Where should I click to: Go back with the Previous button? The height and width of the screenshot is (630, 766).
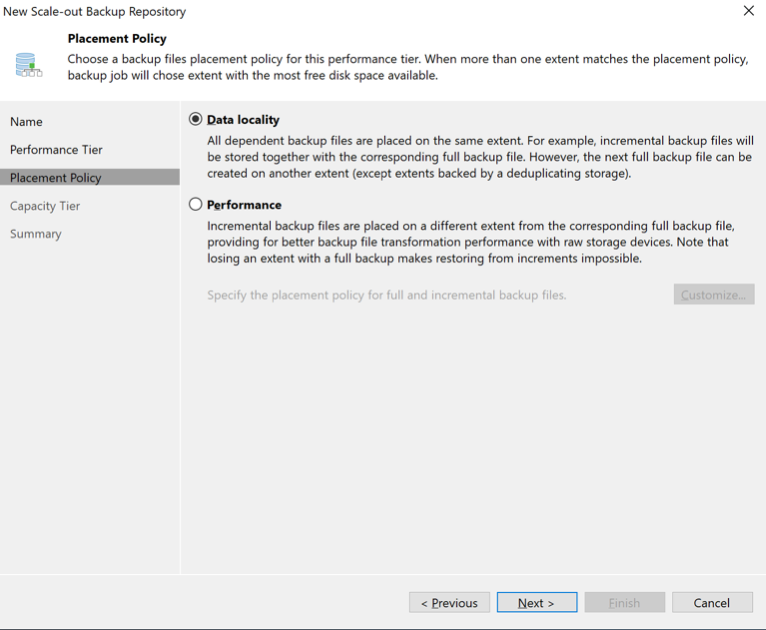449,603
